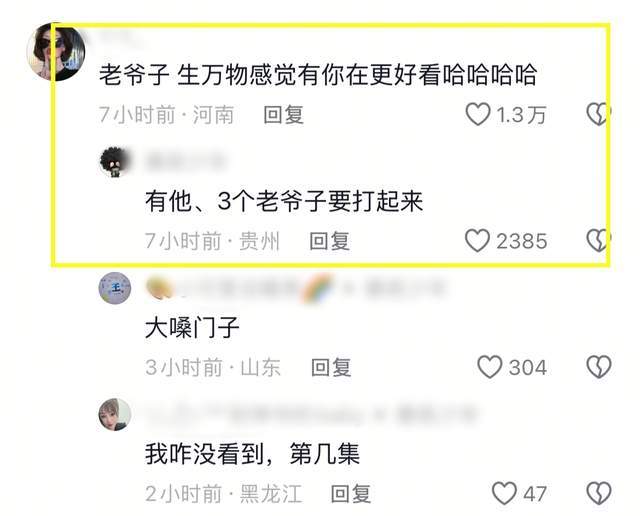This screenshot has width=640, height=516.
Task: Reply to the comment from 贵州
Action: [x=329, y=241]
